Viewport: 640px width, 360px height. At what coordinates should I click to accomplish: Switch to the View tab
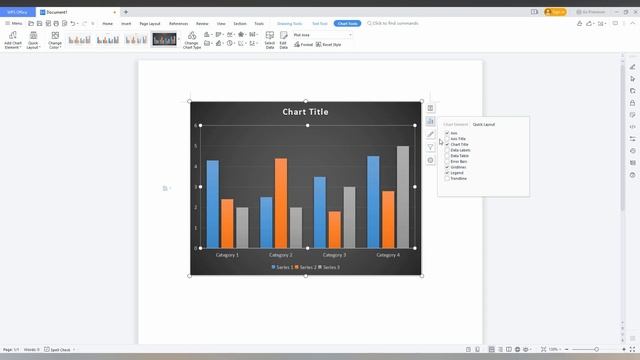[221, 24]
